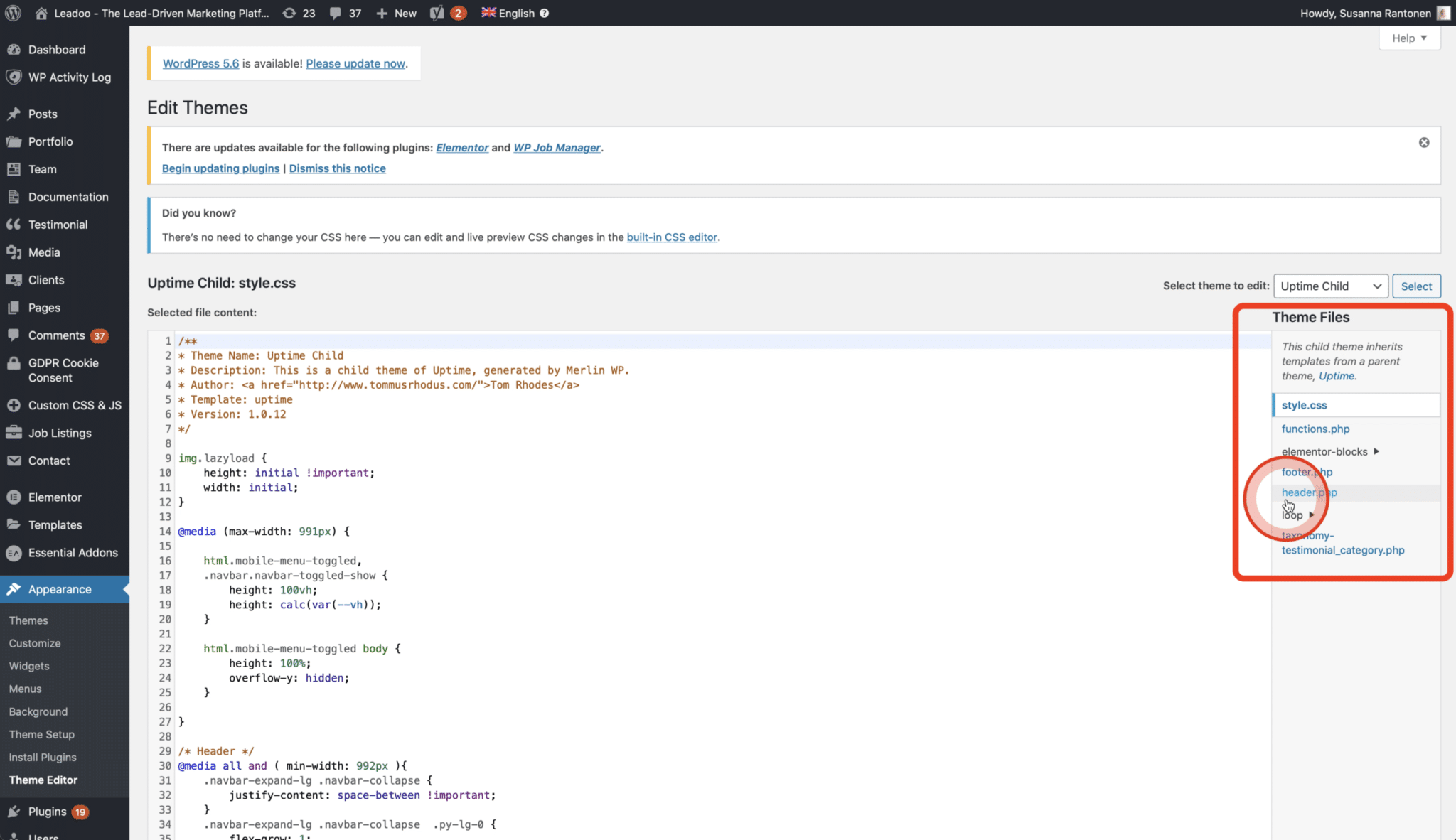1456x840 pixels.
Task: Click the Media library icon
Action: click(x=14, y=252)
